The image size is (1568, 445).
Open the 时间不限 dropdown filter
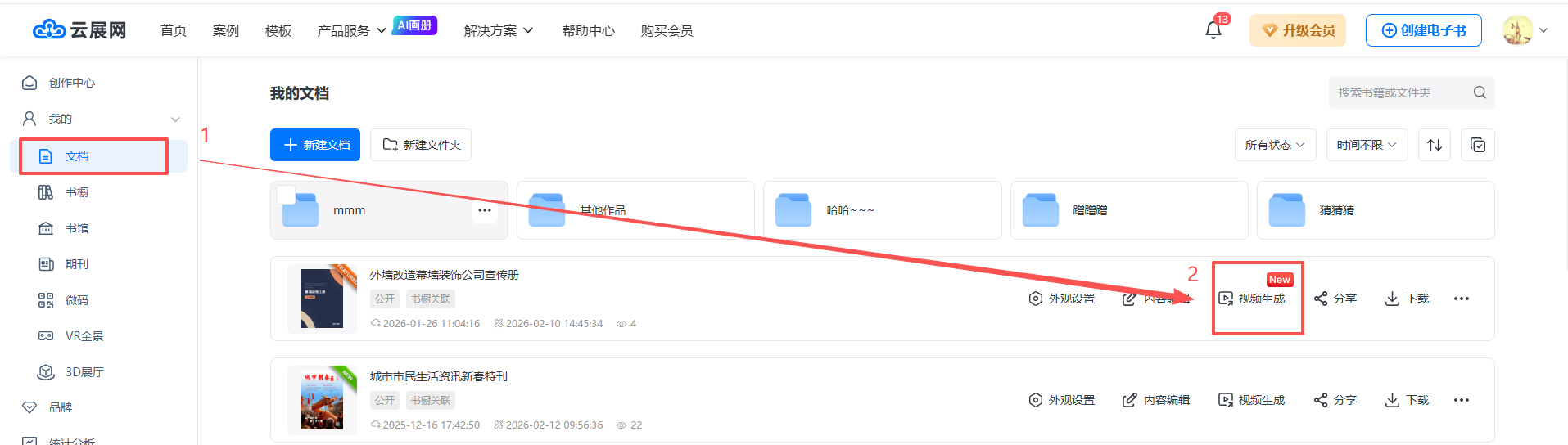tap(1367, 145)
